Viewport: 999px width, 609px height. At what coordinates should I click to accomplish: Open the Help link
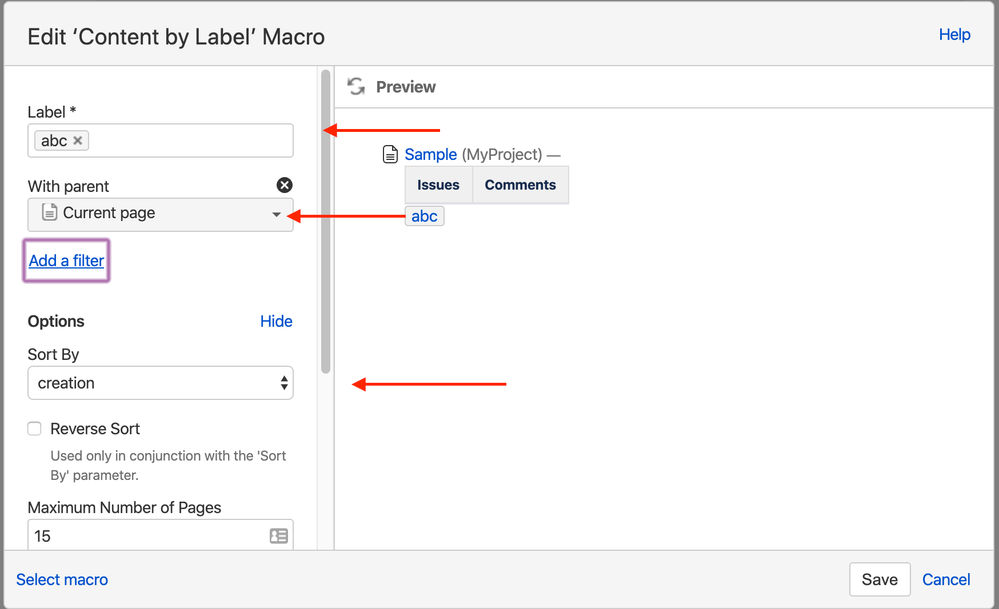point(954,35)
